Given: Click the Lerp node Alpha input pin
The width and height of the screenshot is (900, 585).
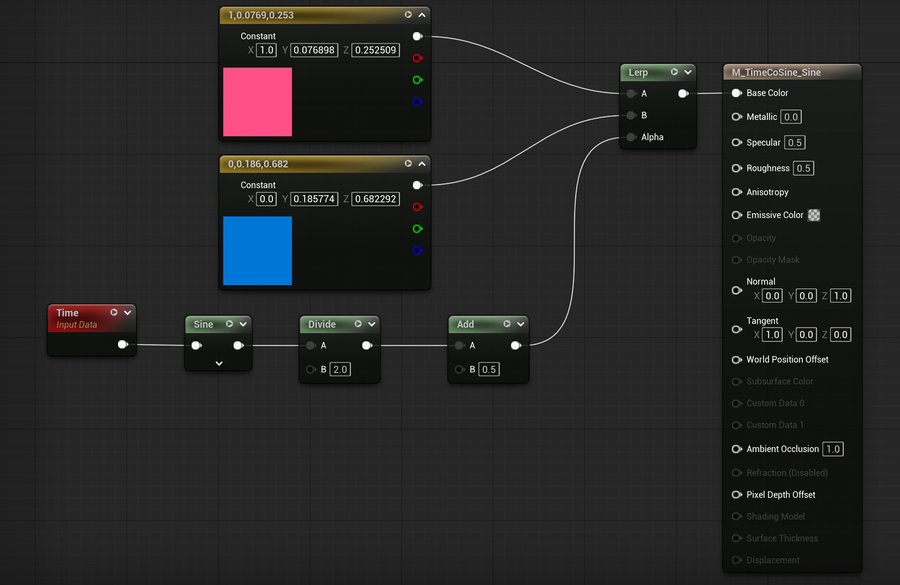Looking at the screenshot, I should pos(631,137).
